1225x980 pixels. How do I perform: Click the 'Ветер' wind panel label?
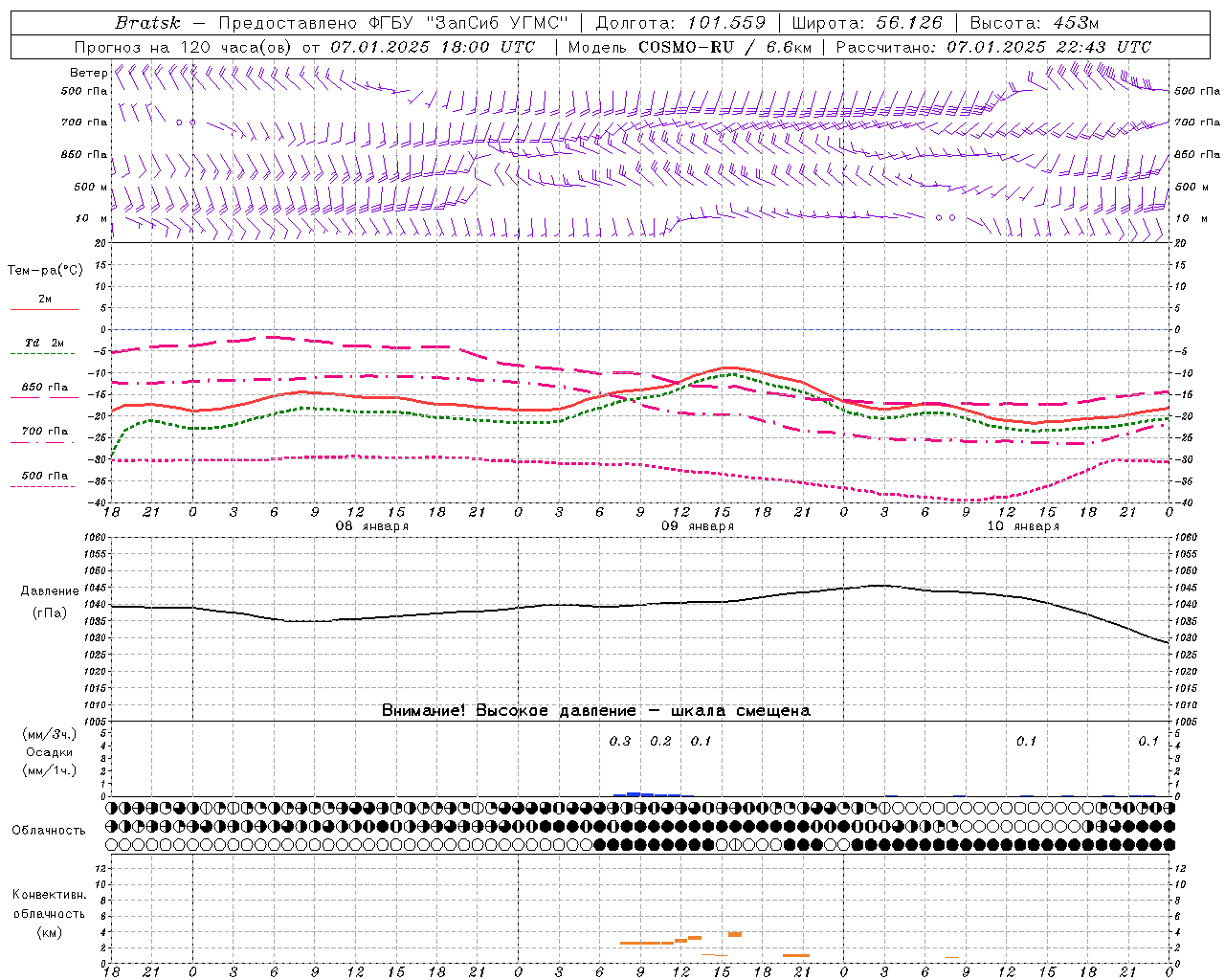pyautogui.click(x=88, y=73)
